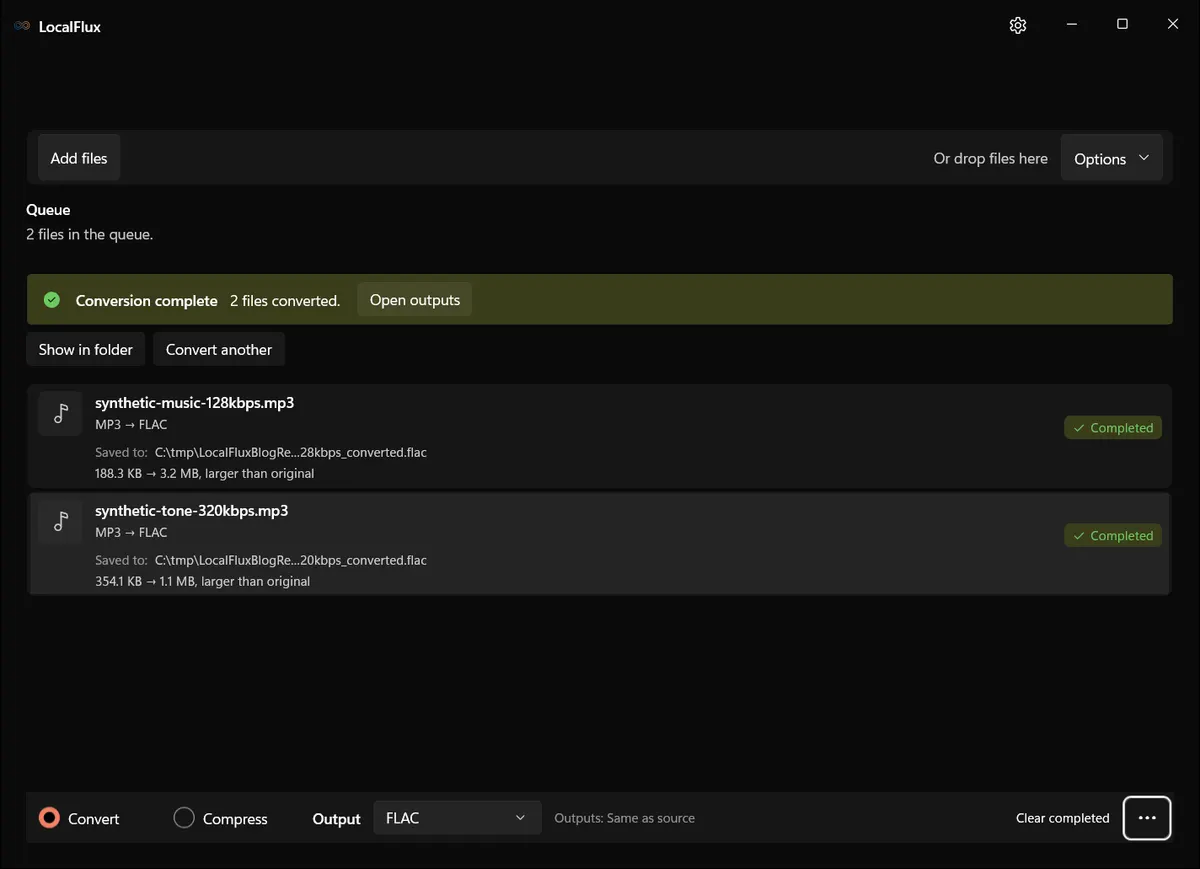Open the FLAC output format dropdown
This screenshot has width=1200, height=869.
457,818
